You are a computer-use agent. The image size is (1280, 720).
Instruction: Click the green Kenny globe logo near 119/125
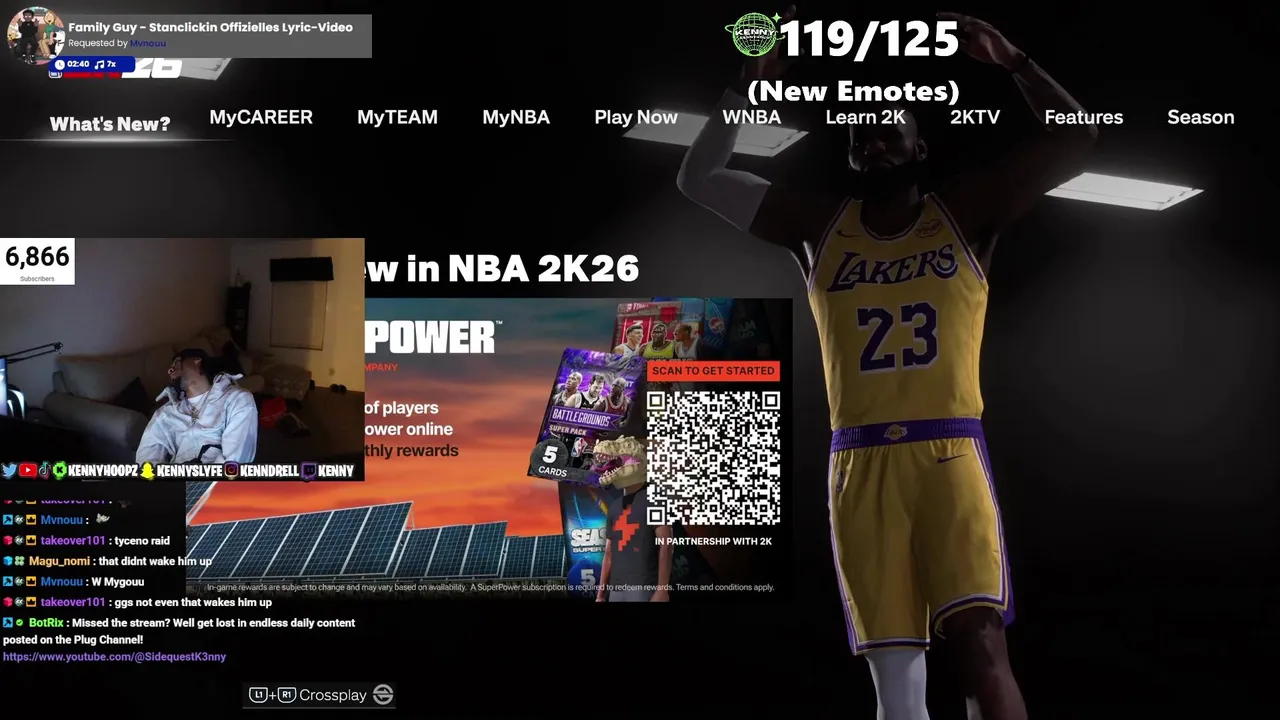[755, 36]
